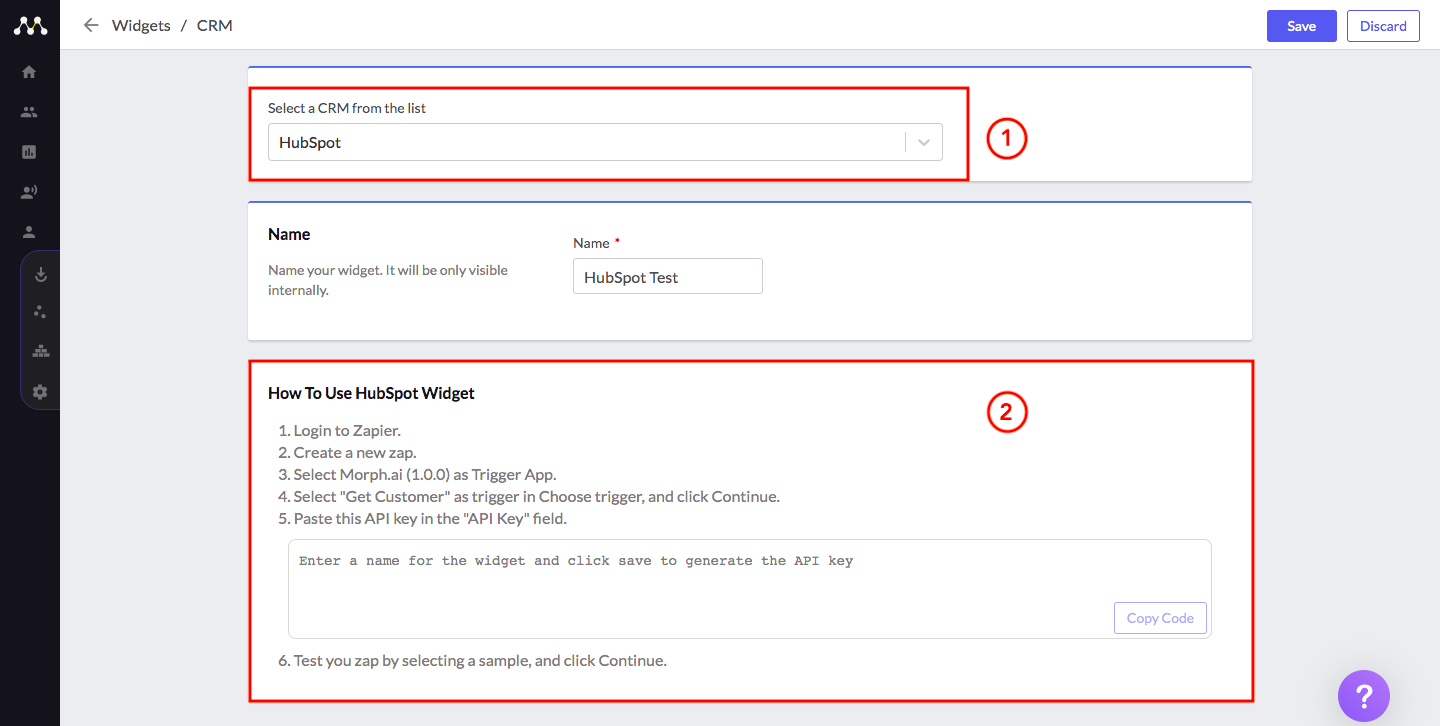Open the stacked blocks sidebar icon
The width and height of the screenshot is (1440, 726).
point(41,351)
